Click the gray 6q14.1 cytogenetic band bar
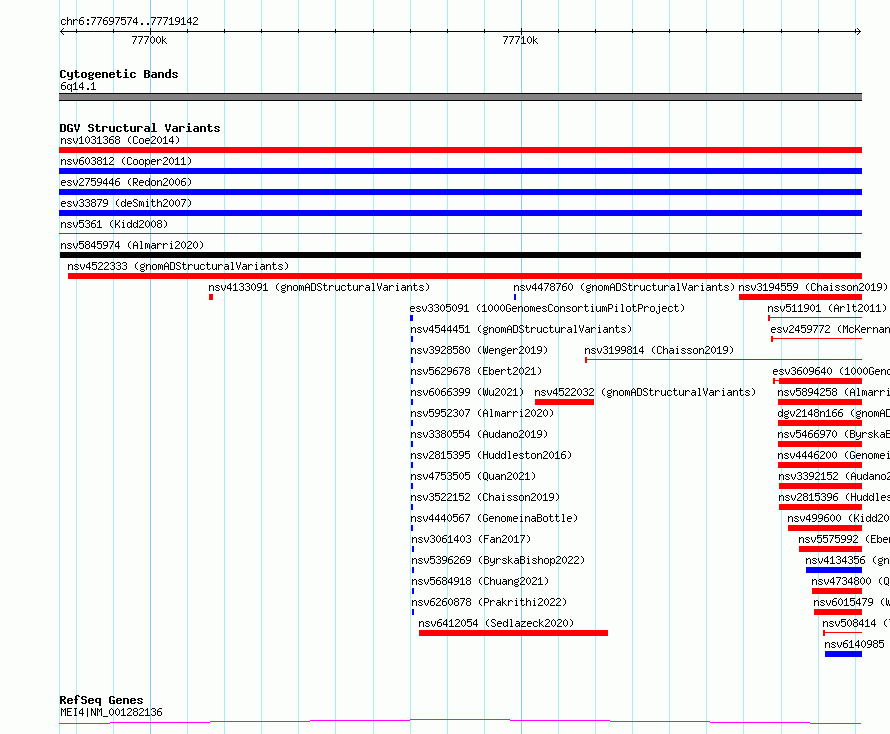 tap(460, 97)
